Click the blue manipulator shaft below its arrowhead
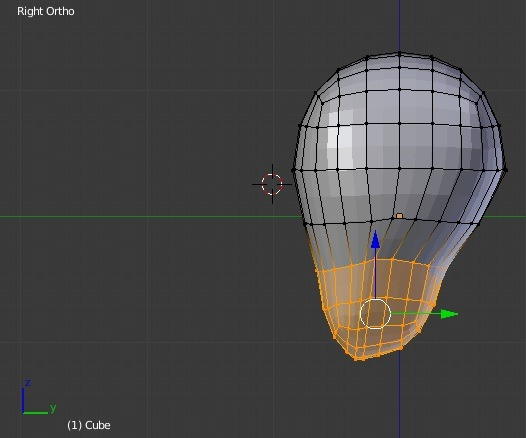 [375, 273]
